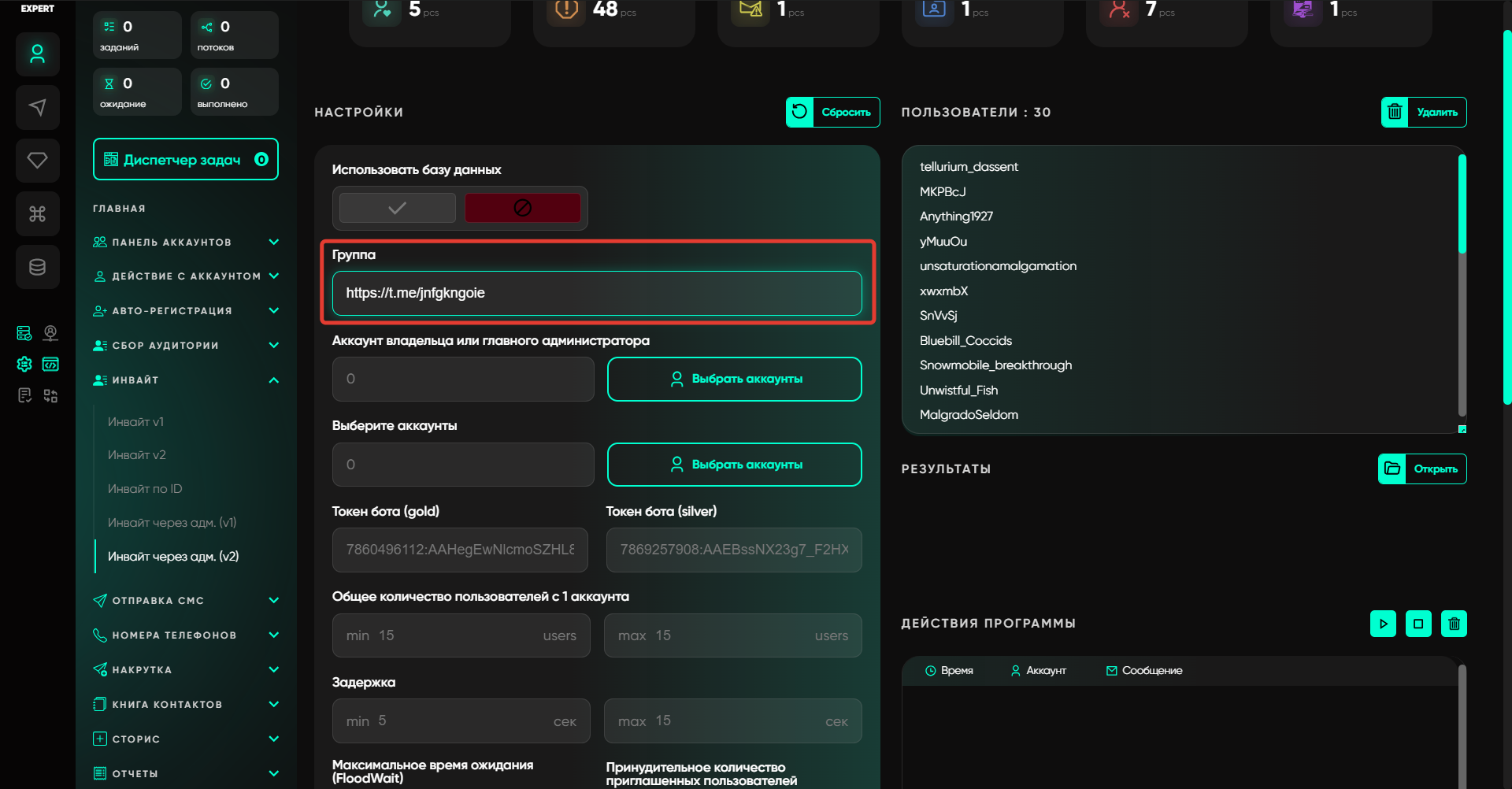
Task: Open the database stack sidebar icon
Action: [x=37, y=267]
